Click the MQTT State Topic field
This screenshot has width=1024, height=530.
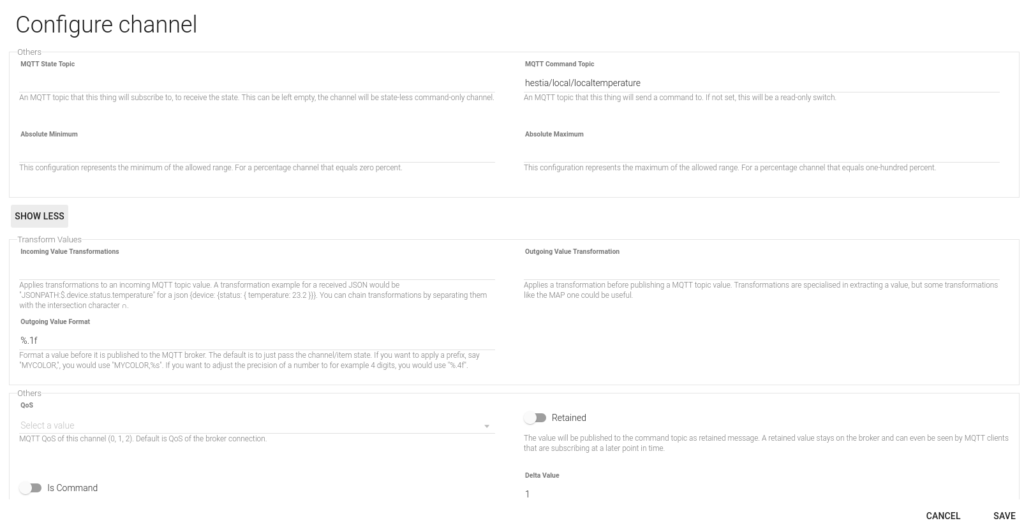coord(257,83)
